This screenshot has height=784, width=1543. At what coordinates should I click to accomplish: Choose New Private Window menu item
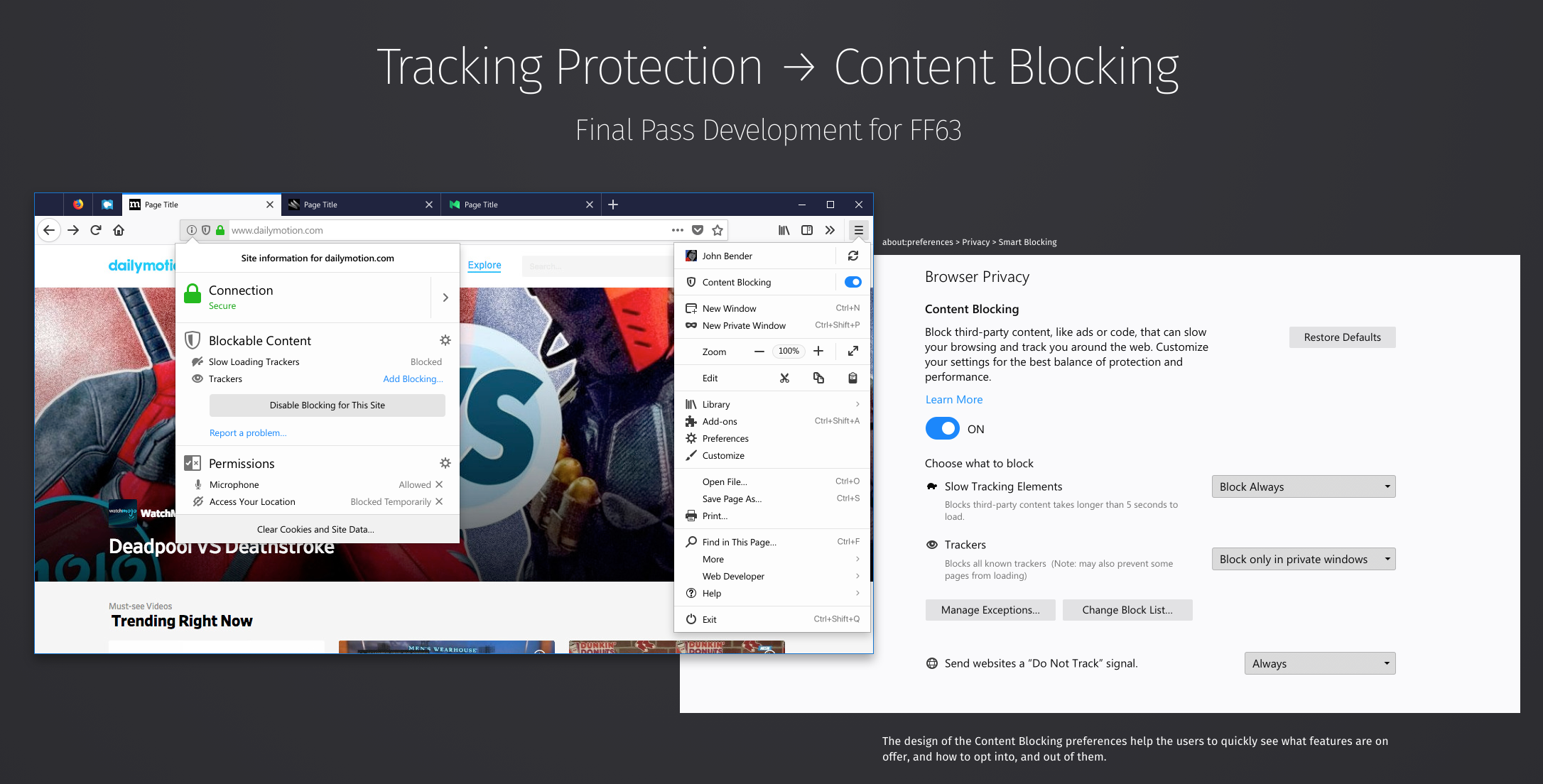[x=744, y=325]
